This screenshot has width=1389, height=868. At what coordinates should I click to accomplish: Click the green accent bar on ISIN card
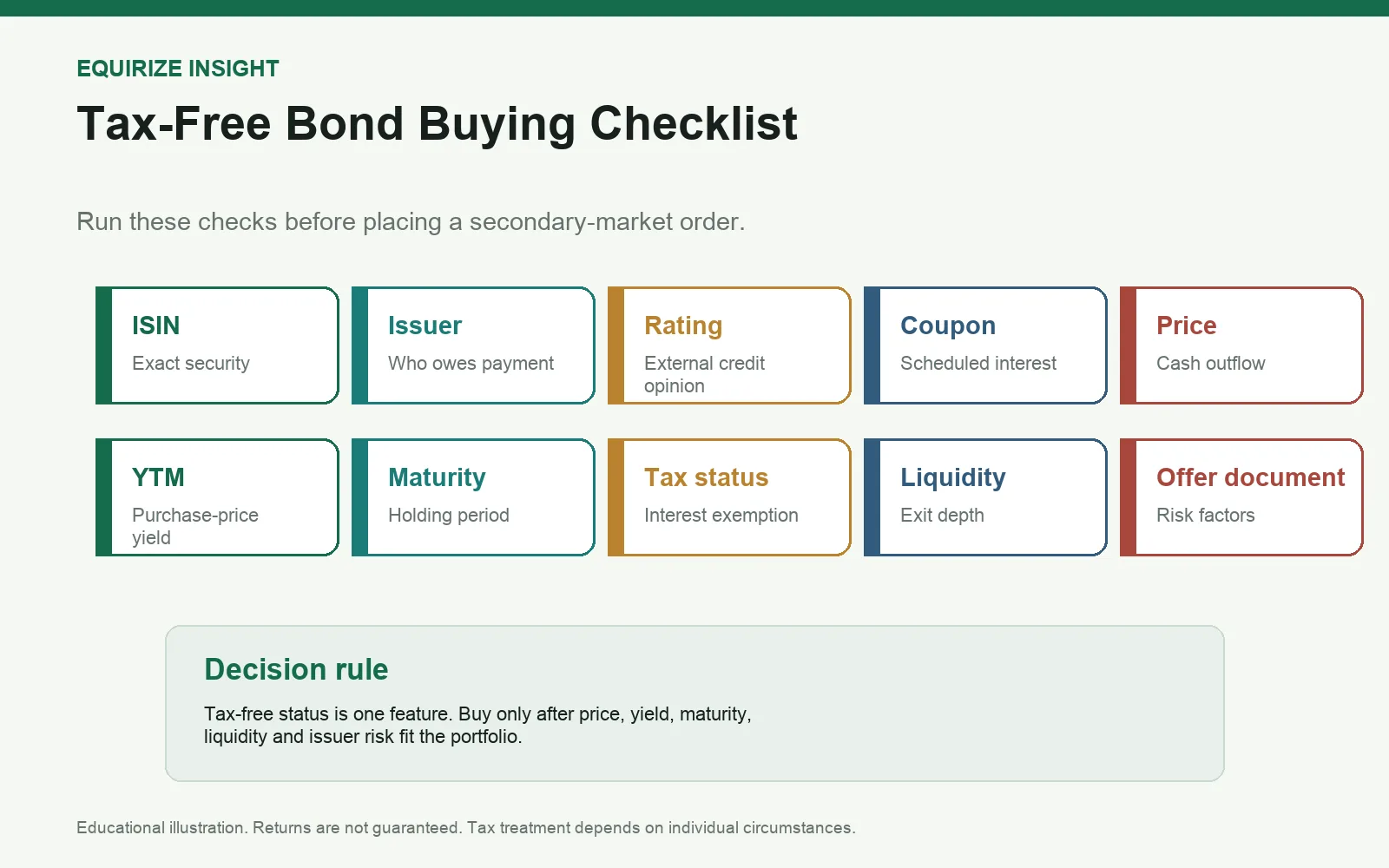tap(103, 345)
